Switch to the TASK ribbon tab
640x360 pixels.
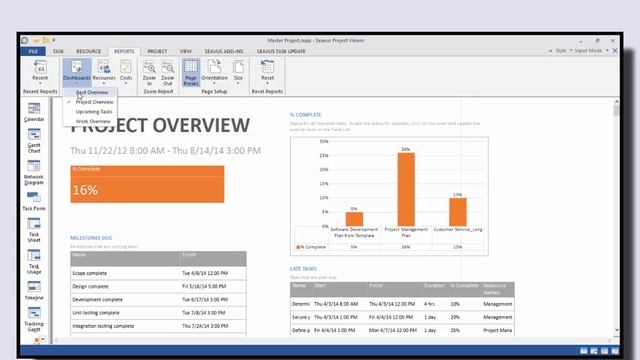click(58, 51)
